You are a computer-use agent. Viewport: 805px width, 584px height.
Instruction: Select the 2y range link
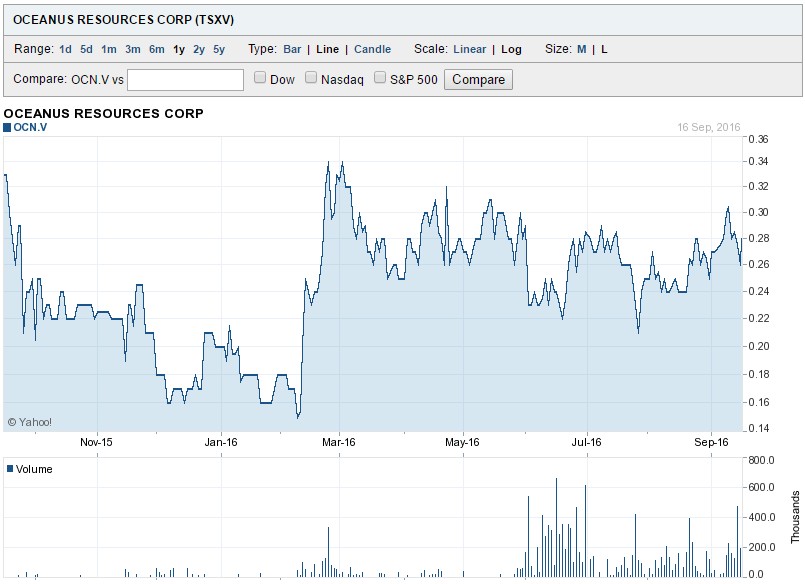coord(199,49)
